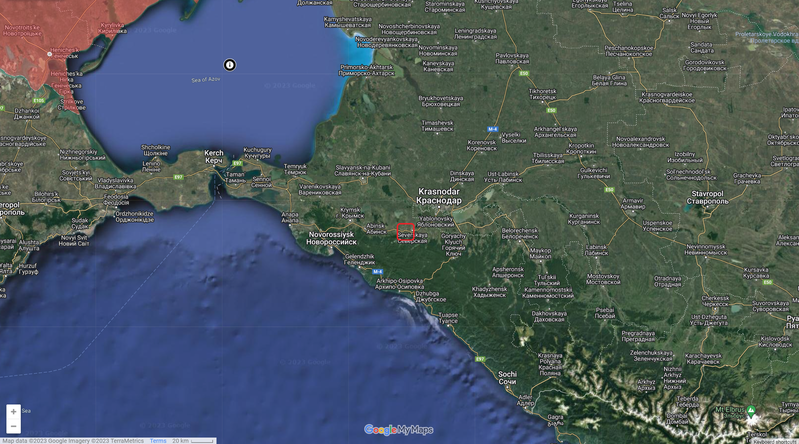The image size is (799, 444).
Task: Click the zoom out minus button
Action: coord(13,427)
